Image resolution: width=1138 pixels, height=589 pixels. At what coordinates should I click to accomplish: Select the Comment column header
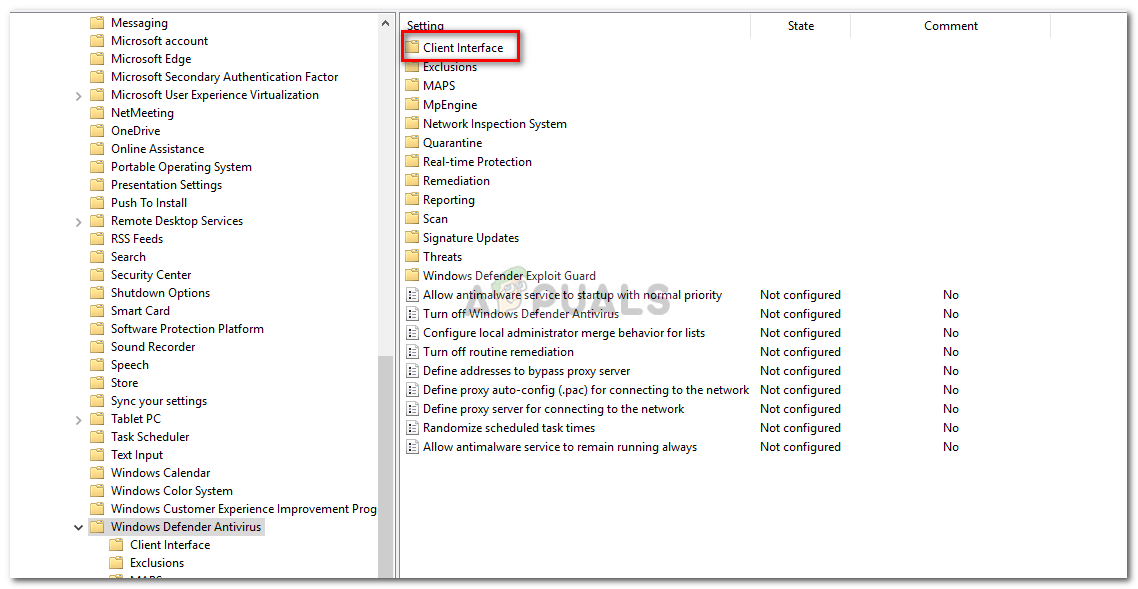[950, 25]
